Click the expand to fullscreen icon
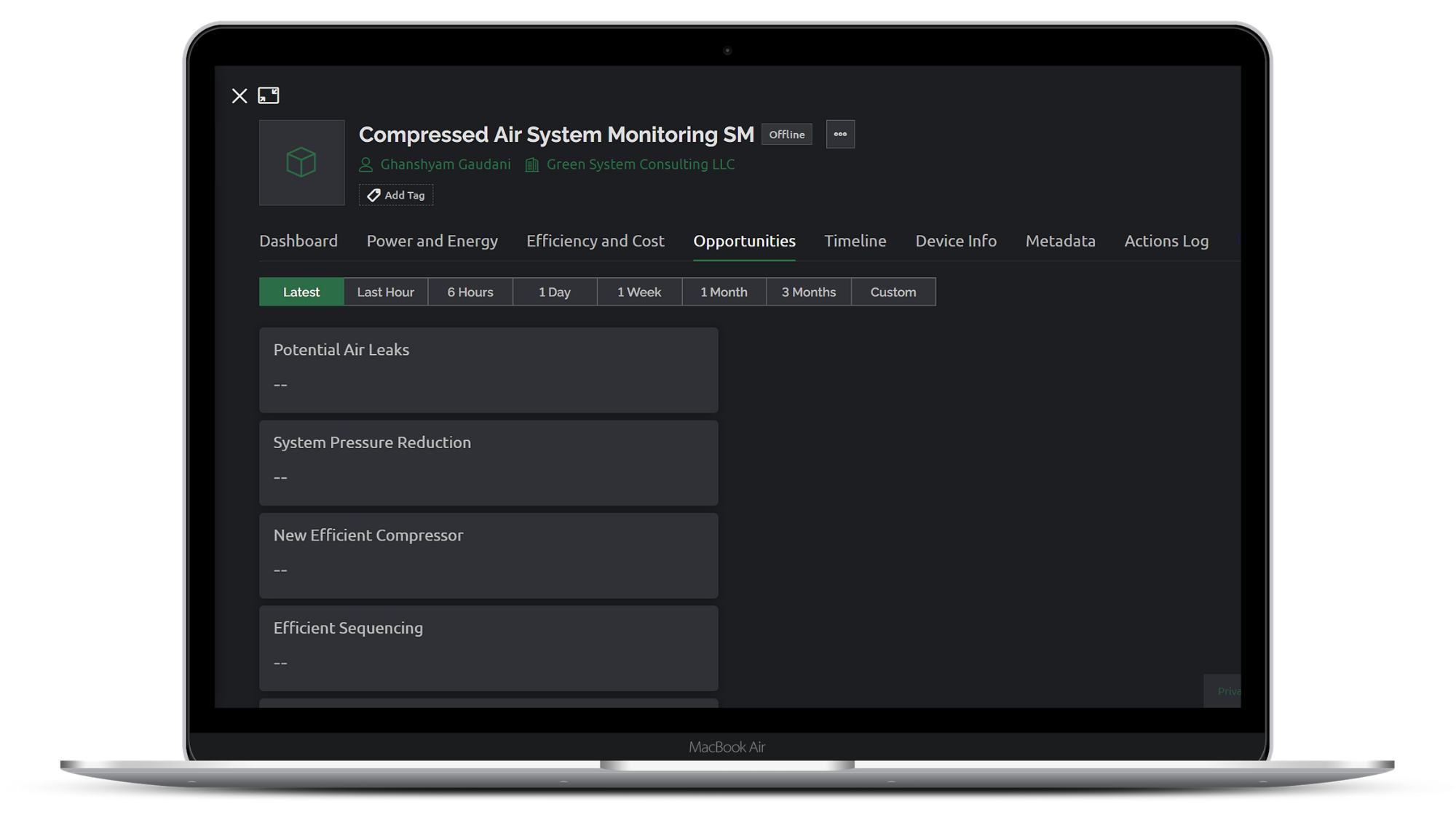 [269, 95]
